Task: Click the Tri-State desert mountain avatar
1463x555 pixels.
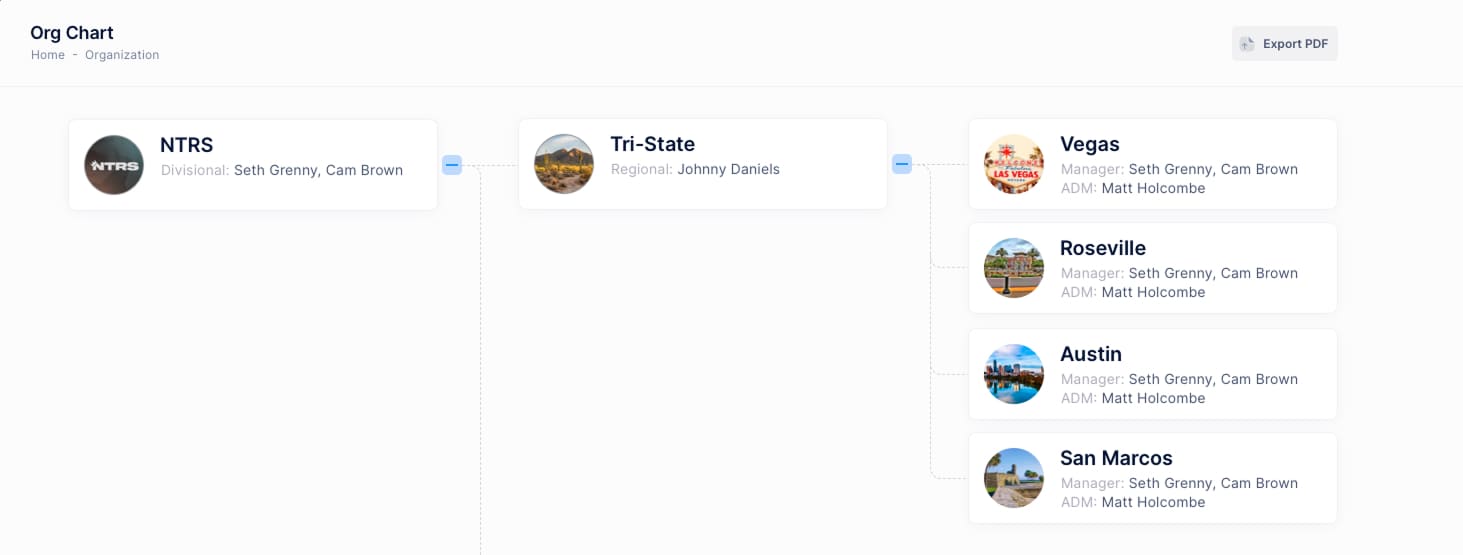Action: click(564, 164)
